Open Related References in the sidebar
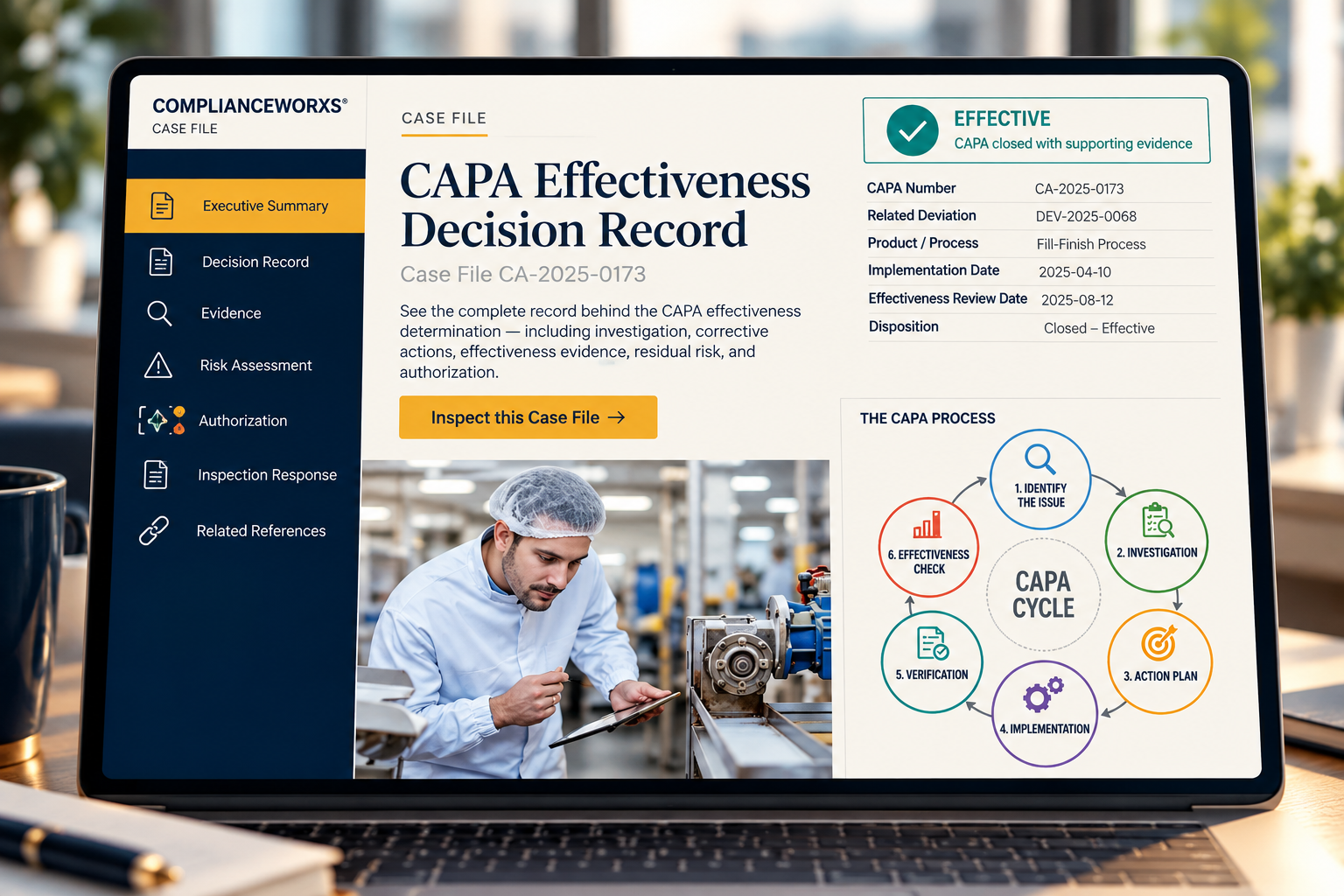 tap(239, 530)
